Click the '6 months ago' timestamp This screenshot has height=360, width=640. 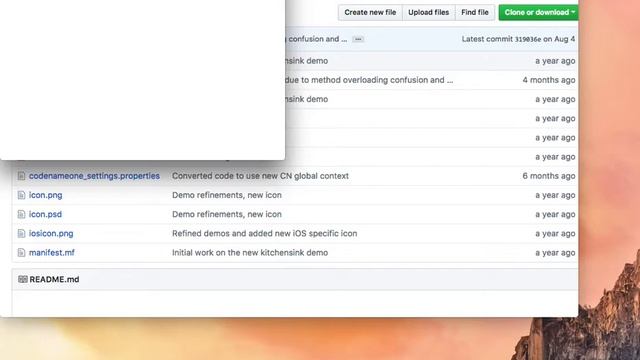coord(549,176)
